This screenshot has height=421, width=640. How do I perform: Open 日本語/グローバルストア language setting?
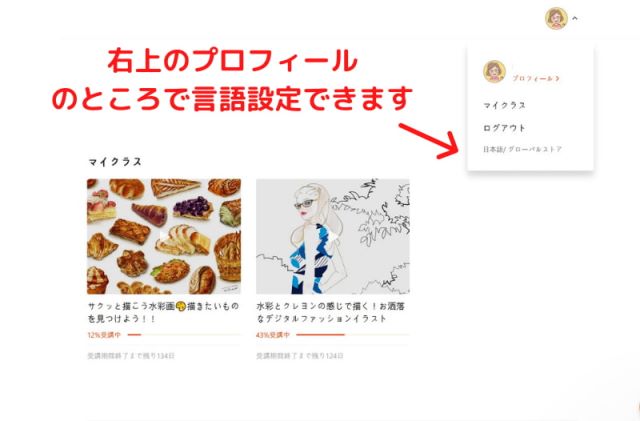coord(522,149)
